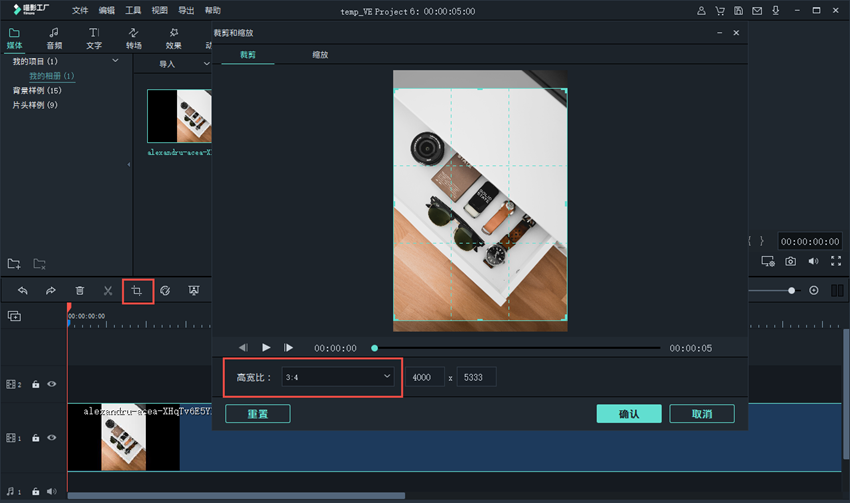Screen dimensions: 850x503
Task: Open the 视图 menu
Action: tap(159, 10)
